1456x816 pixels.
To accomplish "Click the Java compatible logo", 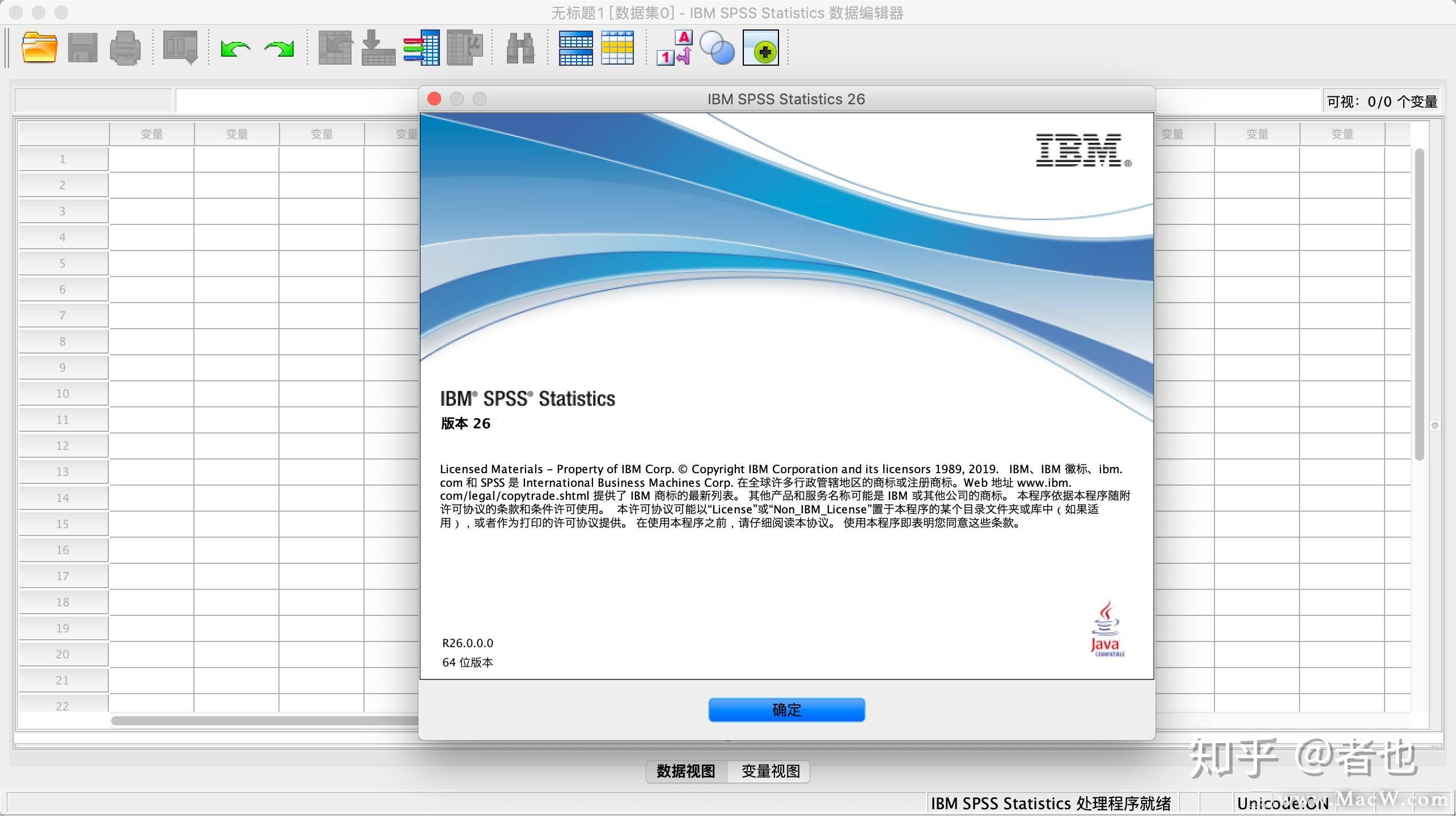I will click(1107, 629).
